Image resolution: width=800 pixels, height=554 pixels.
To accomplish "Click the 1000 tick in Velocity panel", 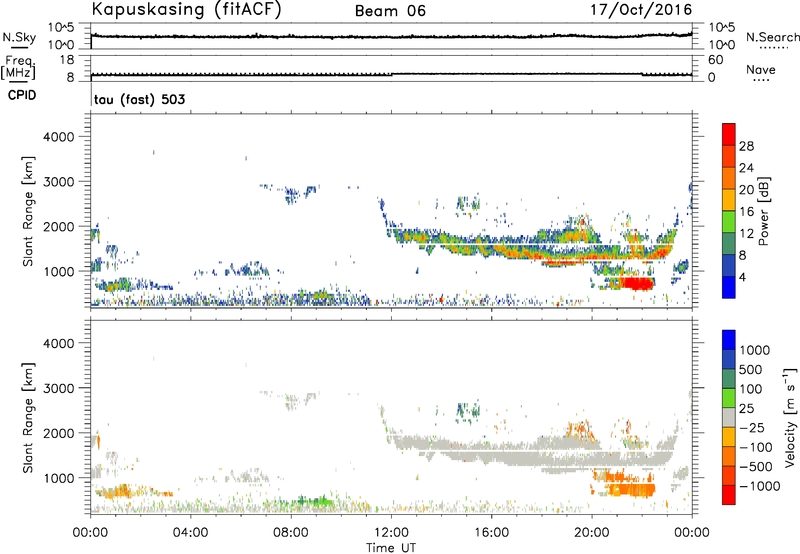I will click(x=58, y=478).
